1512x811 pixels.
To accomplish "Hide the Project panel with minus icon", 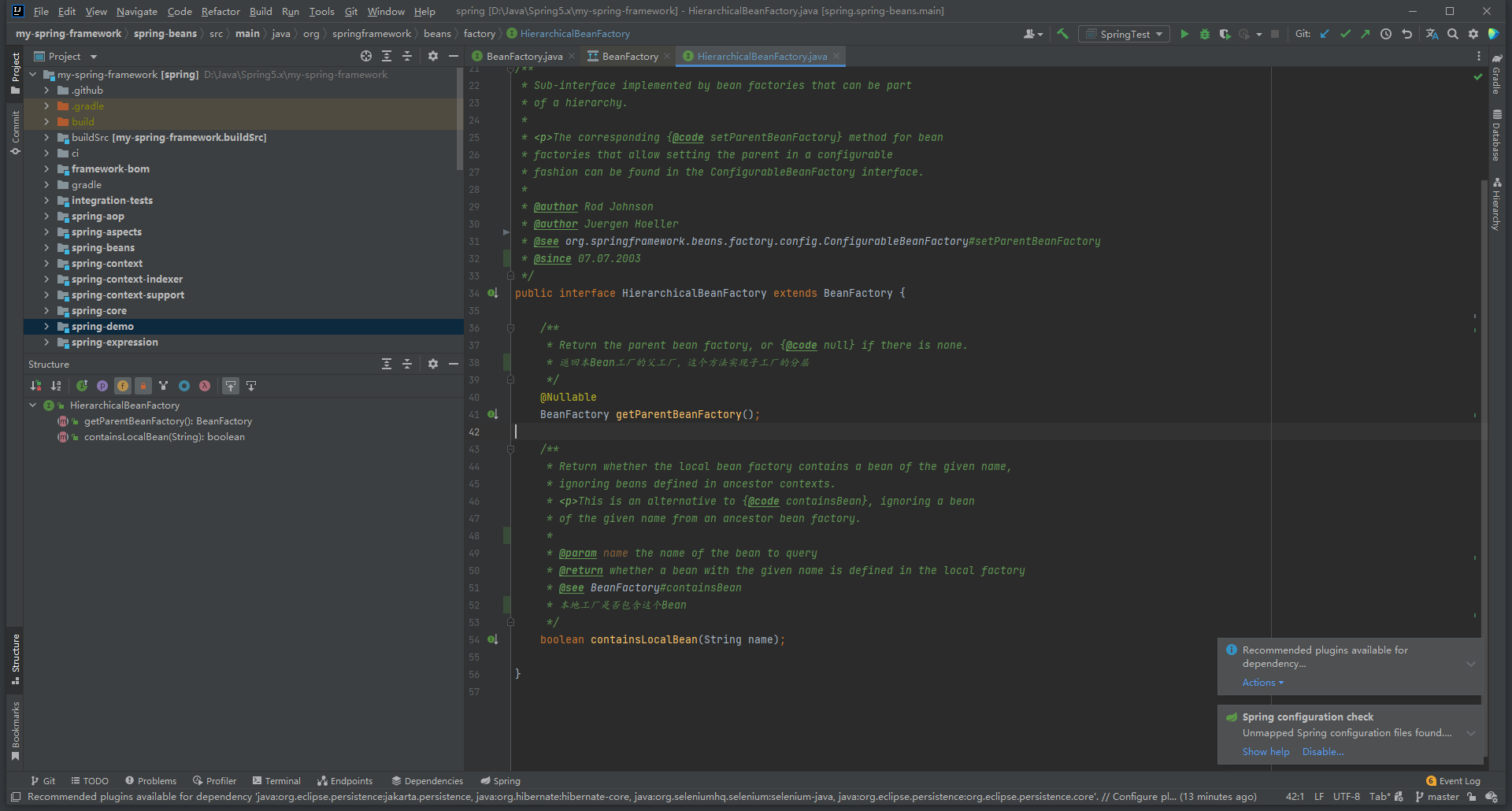I will (x=454, y=56).
